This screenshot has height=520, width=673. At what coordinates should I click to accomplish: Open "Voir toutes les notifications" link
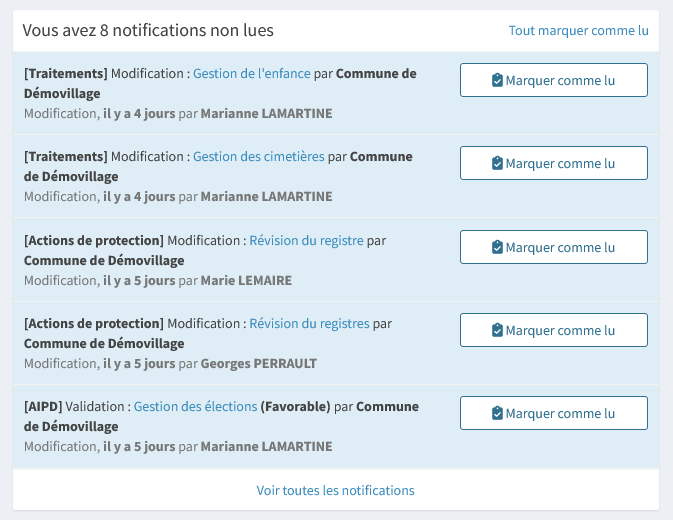click(335, 490)
